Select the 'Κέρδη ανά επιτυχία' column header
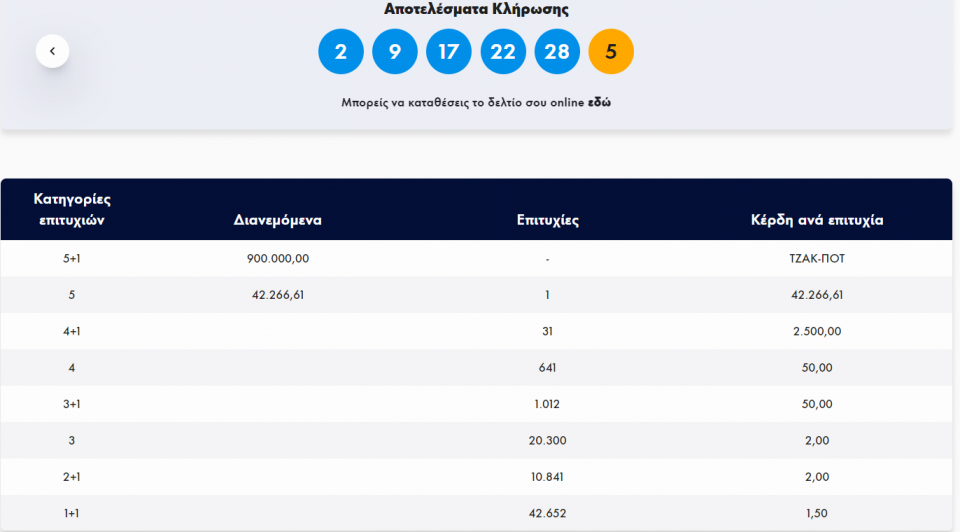Screen dimensions: 960x532 (x=817, y=220)
